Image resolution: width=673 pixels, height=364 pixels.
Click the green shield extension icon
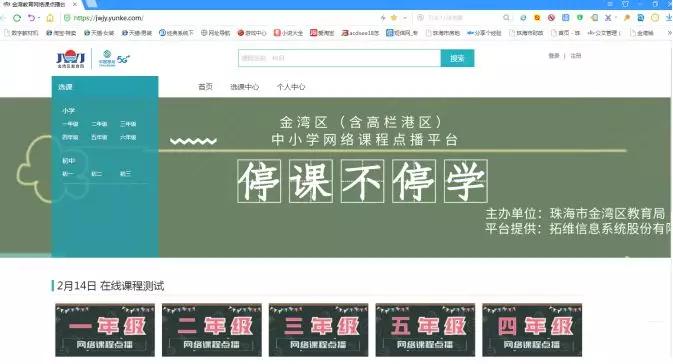coord(580,18)
